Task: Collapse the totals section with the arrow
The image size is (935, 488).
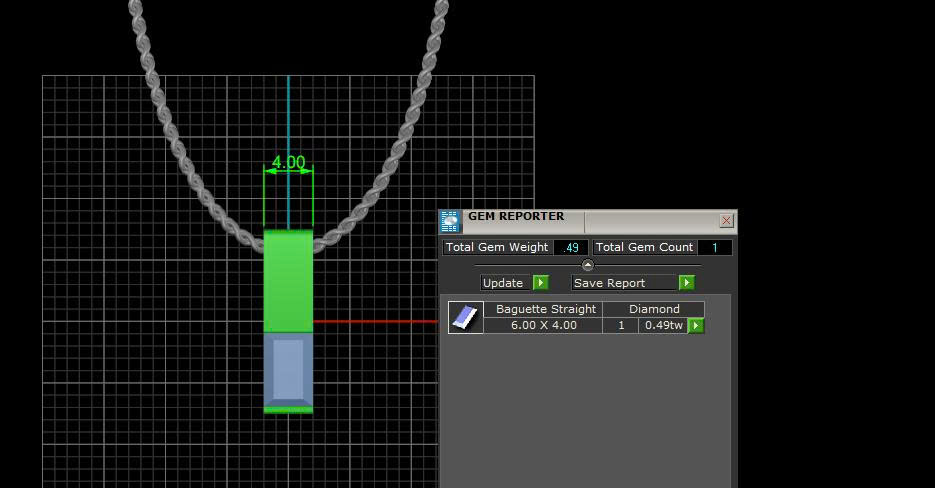Action: click(588, 265)
